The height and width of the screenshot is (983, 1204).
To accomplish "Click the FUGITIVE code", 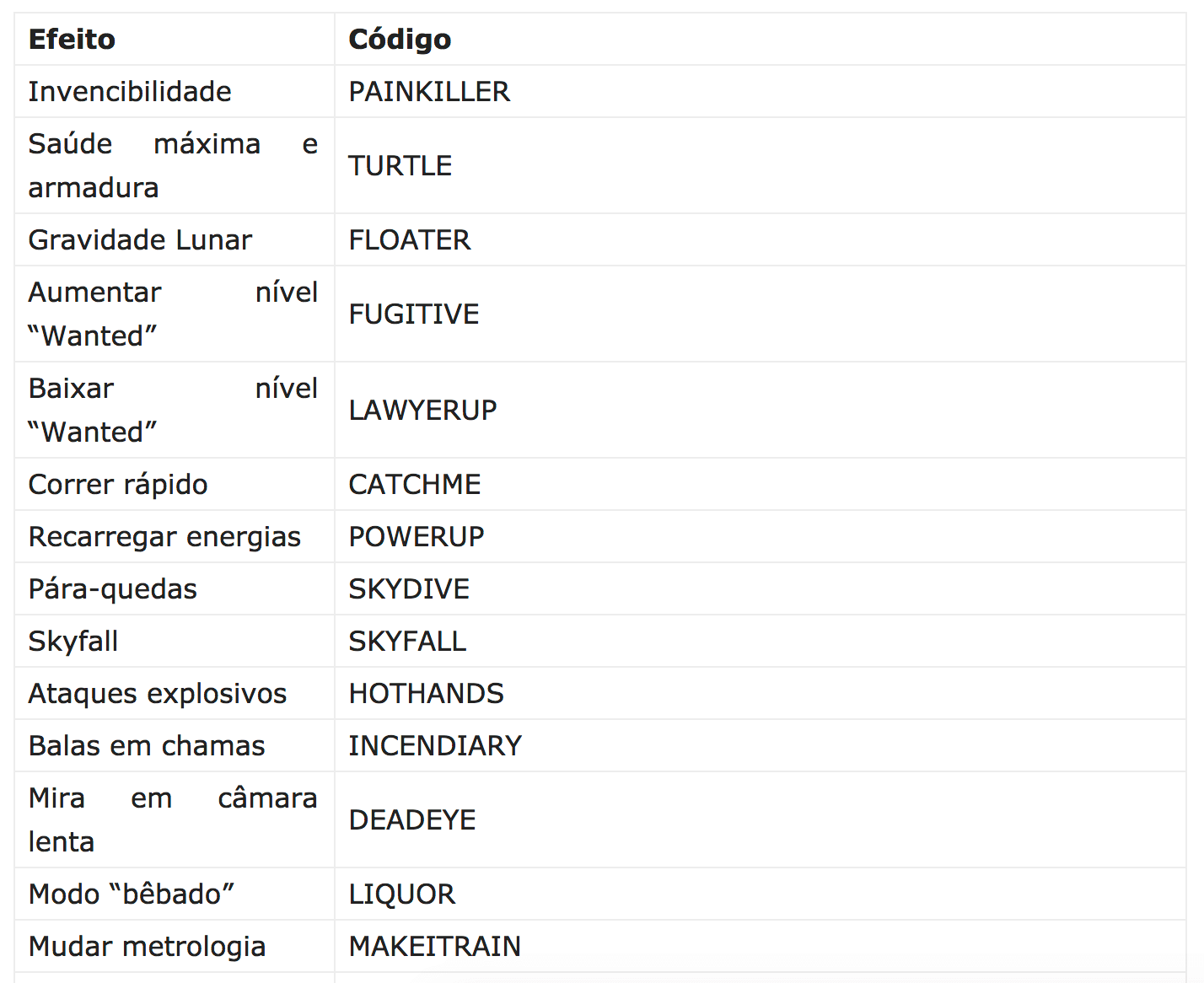I will [414, 314].
